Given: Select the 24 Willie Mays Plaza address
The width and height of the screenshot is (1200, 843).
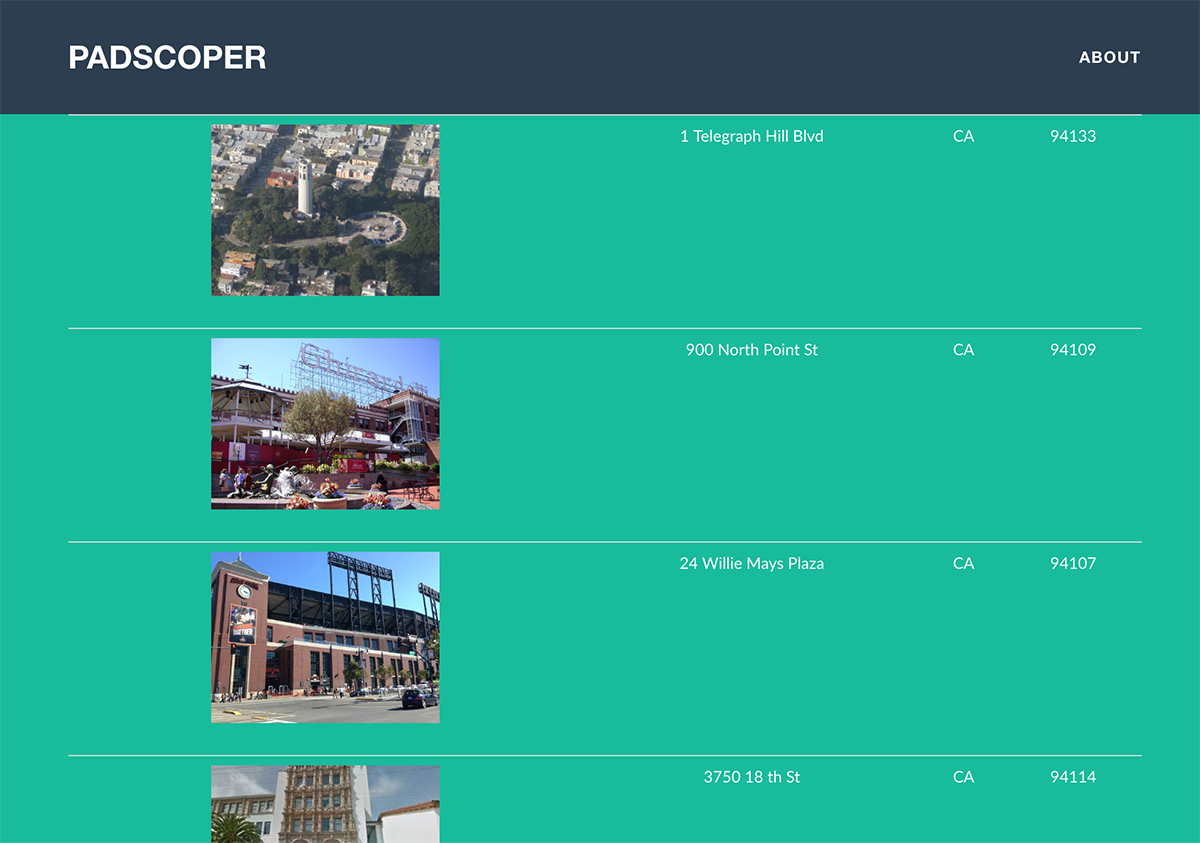Looking at the screenshot, I should [752, 563].
